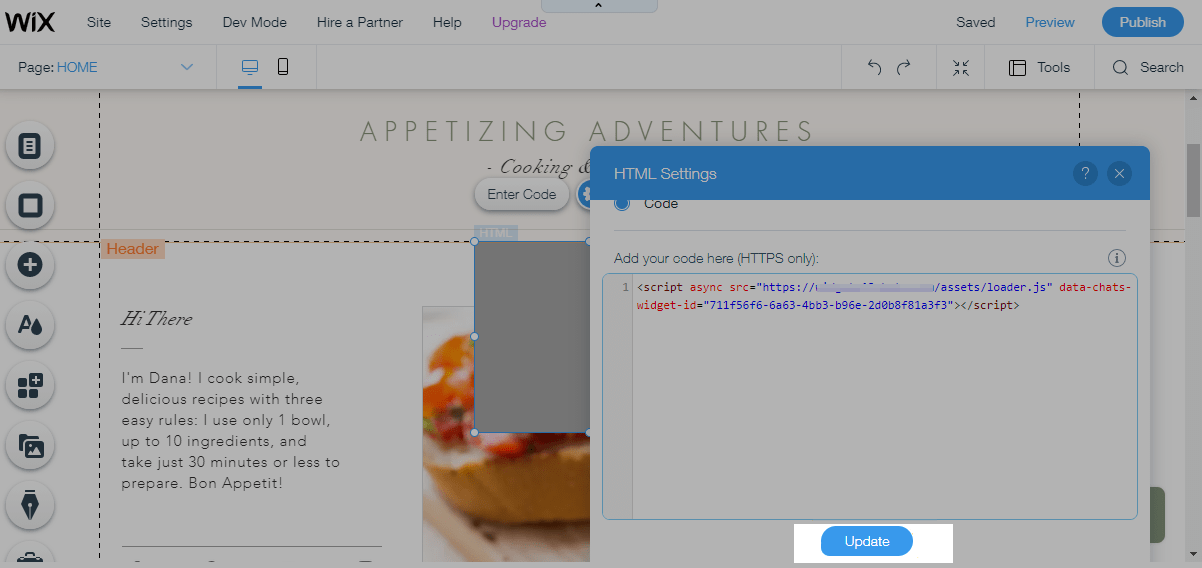Open the Background sidebar icon

coord(30,205)
